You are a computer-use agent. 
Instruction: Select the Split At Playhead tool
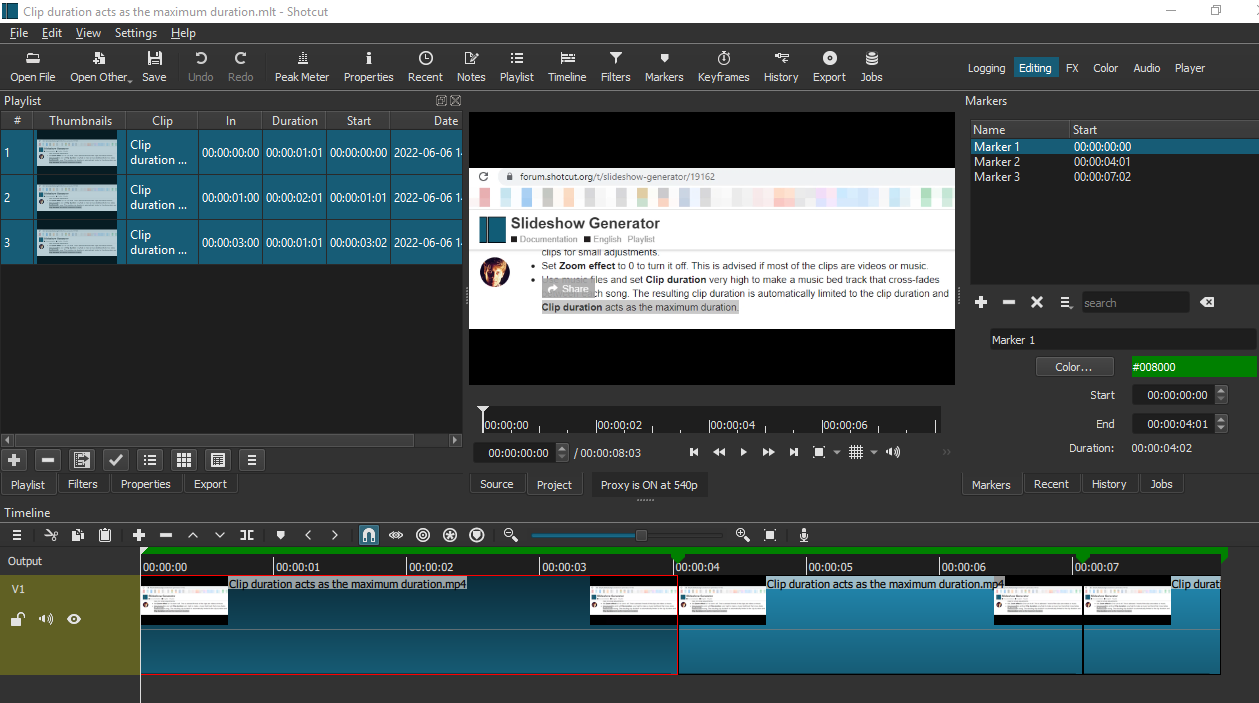coord(247,534)
